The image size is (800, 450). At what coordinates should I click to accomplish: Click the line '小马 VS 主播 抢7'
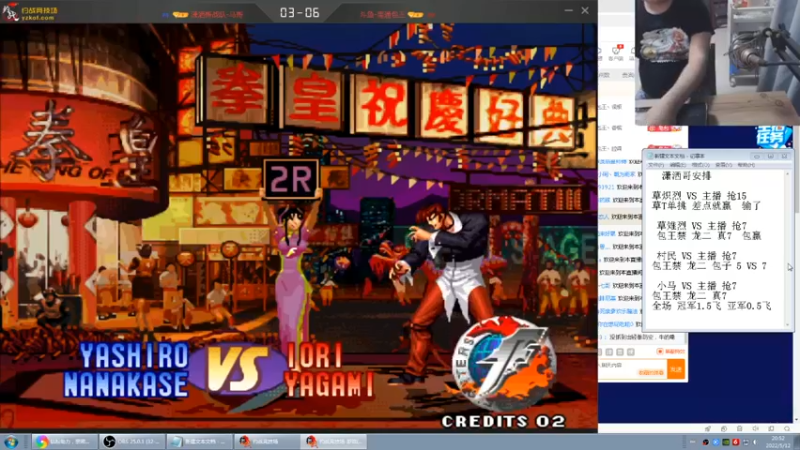point(696,286)
